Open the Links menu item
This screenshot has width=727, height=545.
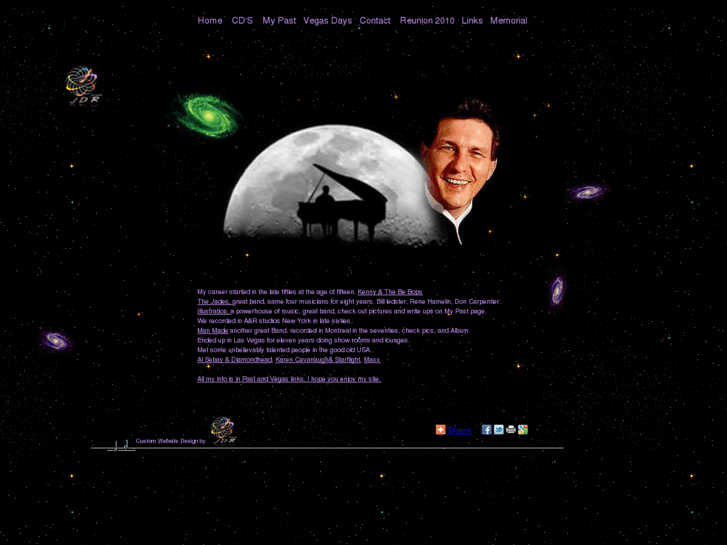pos(472,20)
